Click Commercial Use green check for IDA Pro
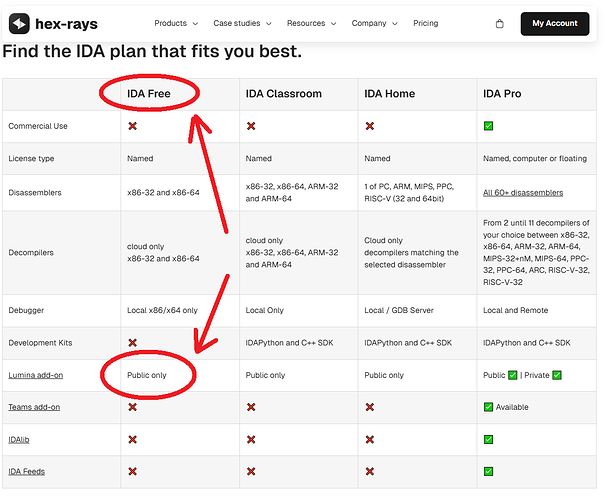This screenshot has height=500, width=605. pos(488,126)
